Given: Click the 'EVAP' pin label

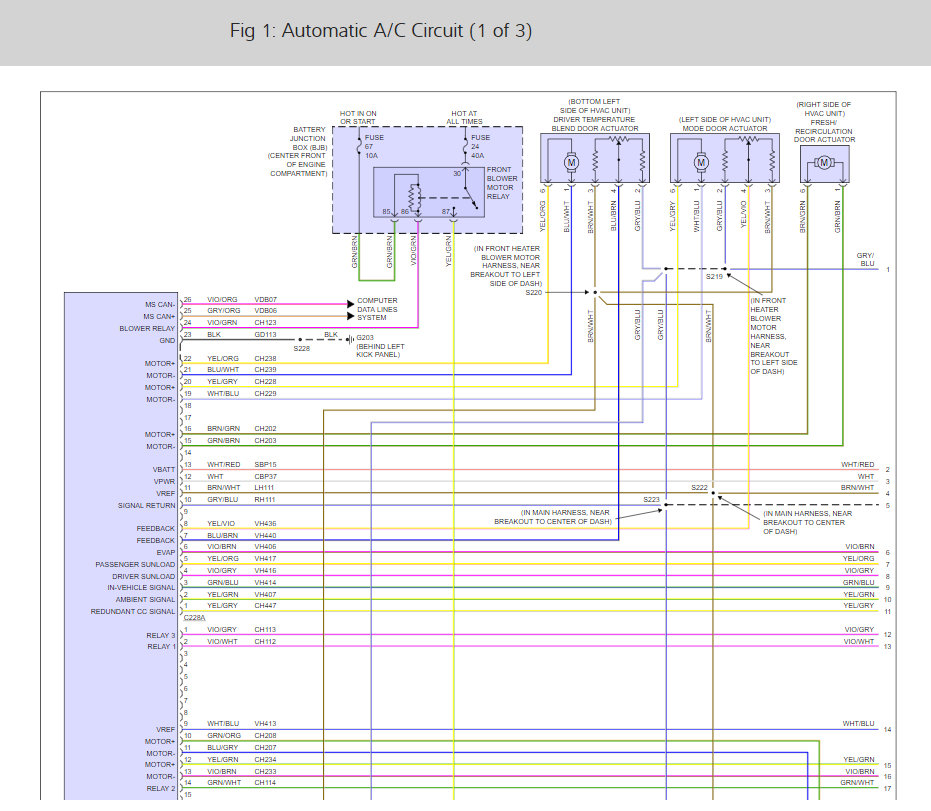Looking at the screenshot, I should [166, 552].
